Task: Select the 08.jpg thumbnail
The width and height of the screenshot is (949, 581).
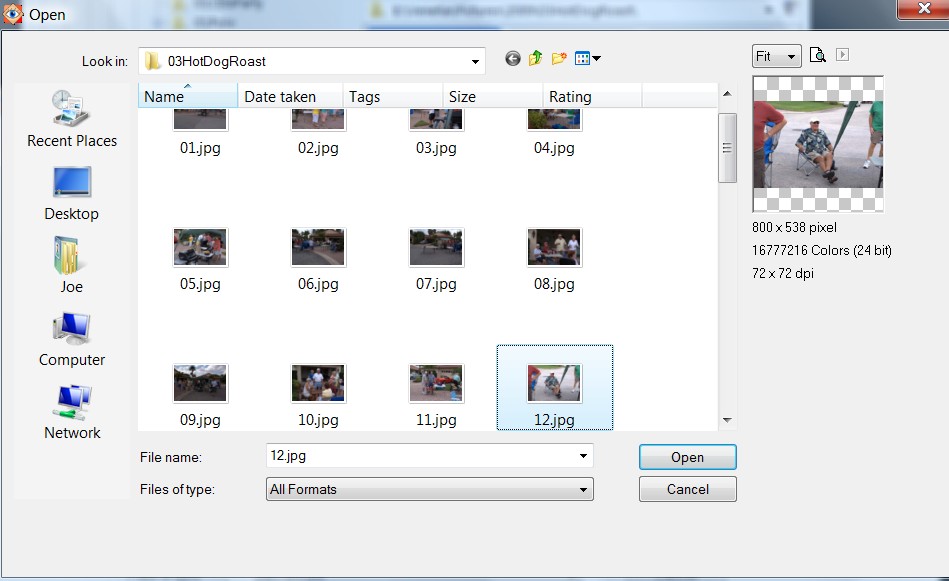Action: (x=554, y=248)
